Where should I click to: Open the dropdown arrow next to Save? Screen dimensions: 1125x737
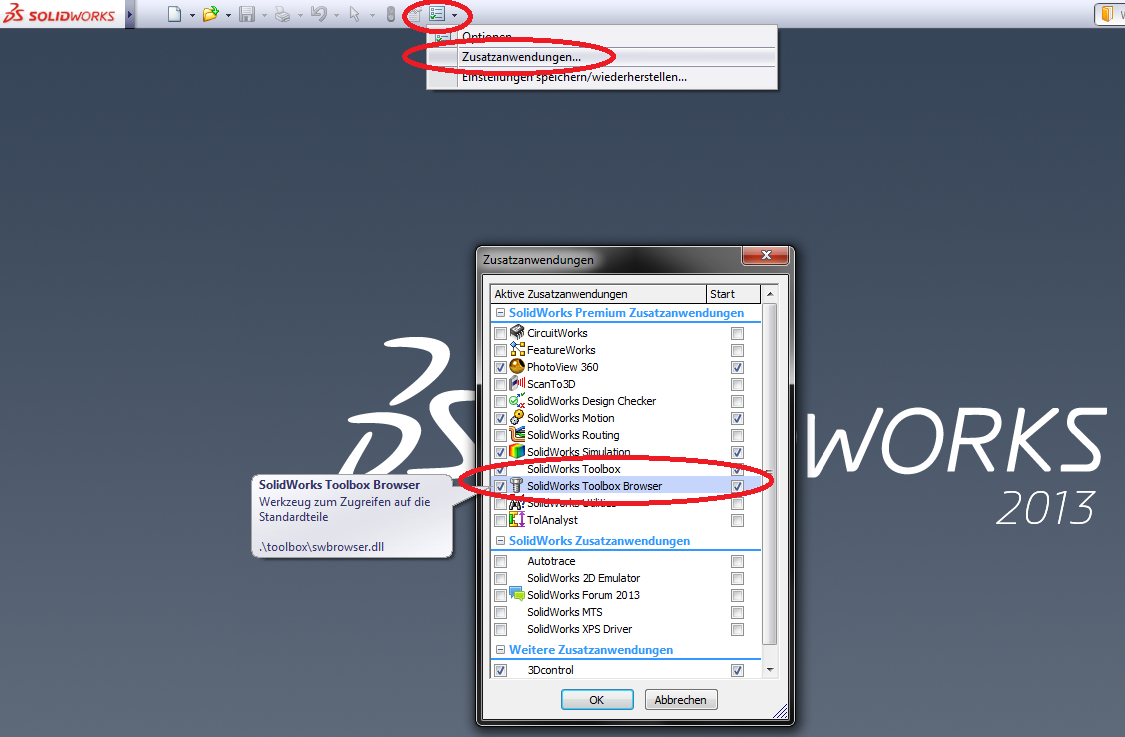click(x=264, y=15)
